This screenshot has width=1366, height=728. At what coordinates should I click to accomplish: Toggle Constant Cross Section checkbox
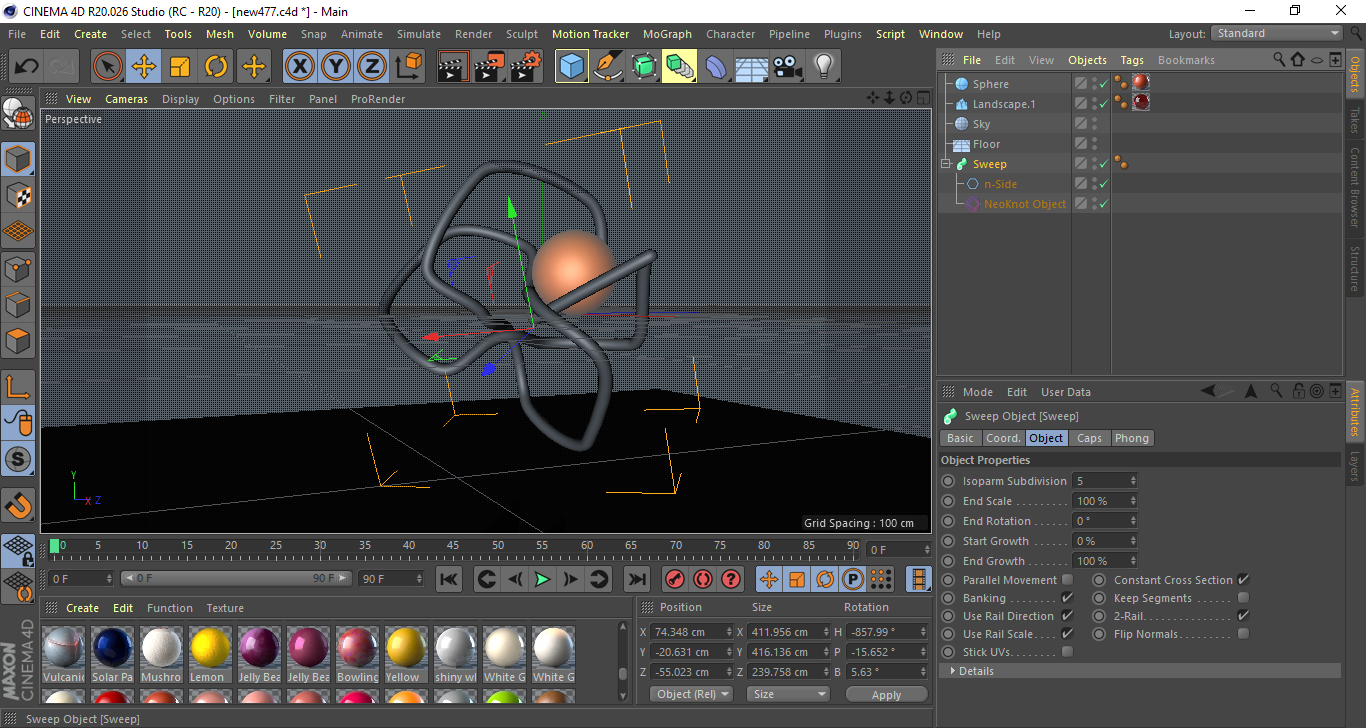[1243, 580]
